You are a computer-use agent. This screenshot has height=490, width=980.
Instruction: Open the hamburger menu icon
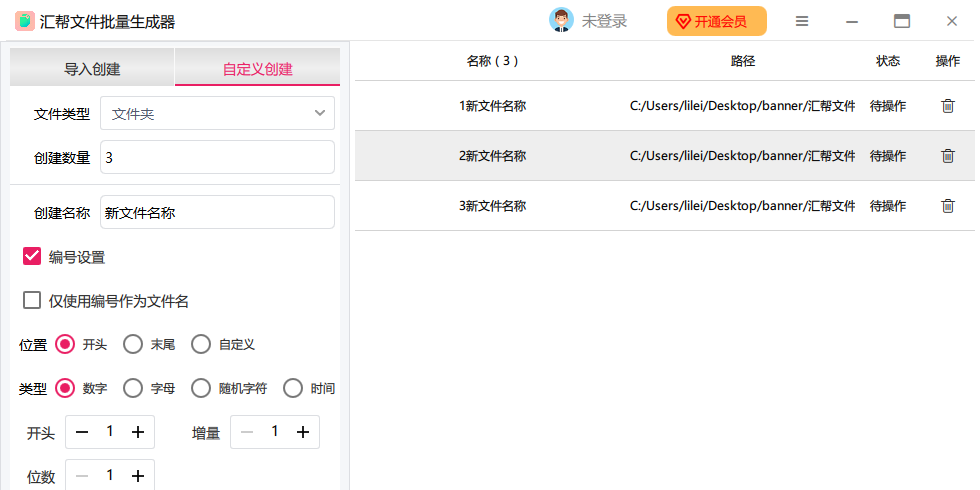click(x=802, y=21)
